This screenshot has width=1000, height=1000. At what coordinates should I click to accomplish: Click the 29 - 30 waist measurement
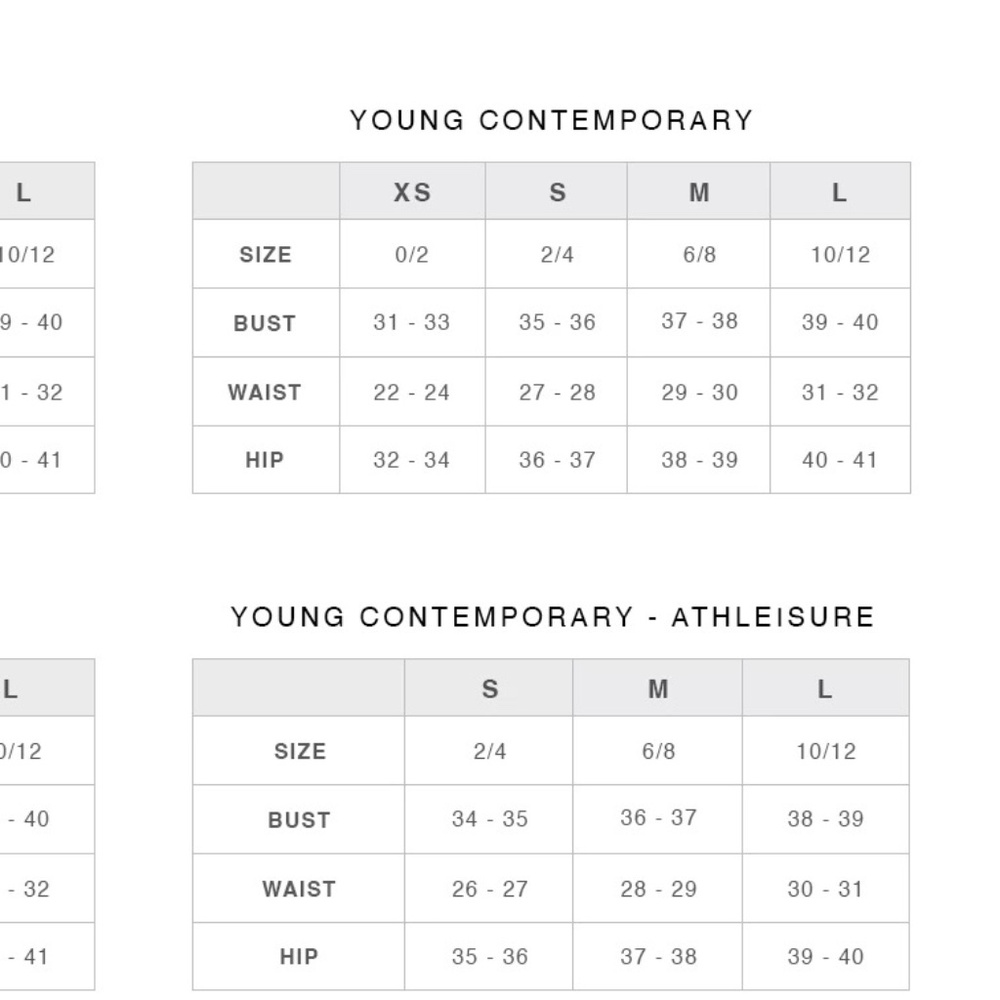[699, 392]
